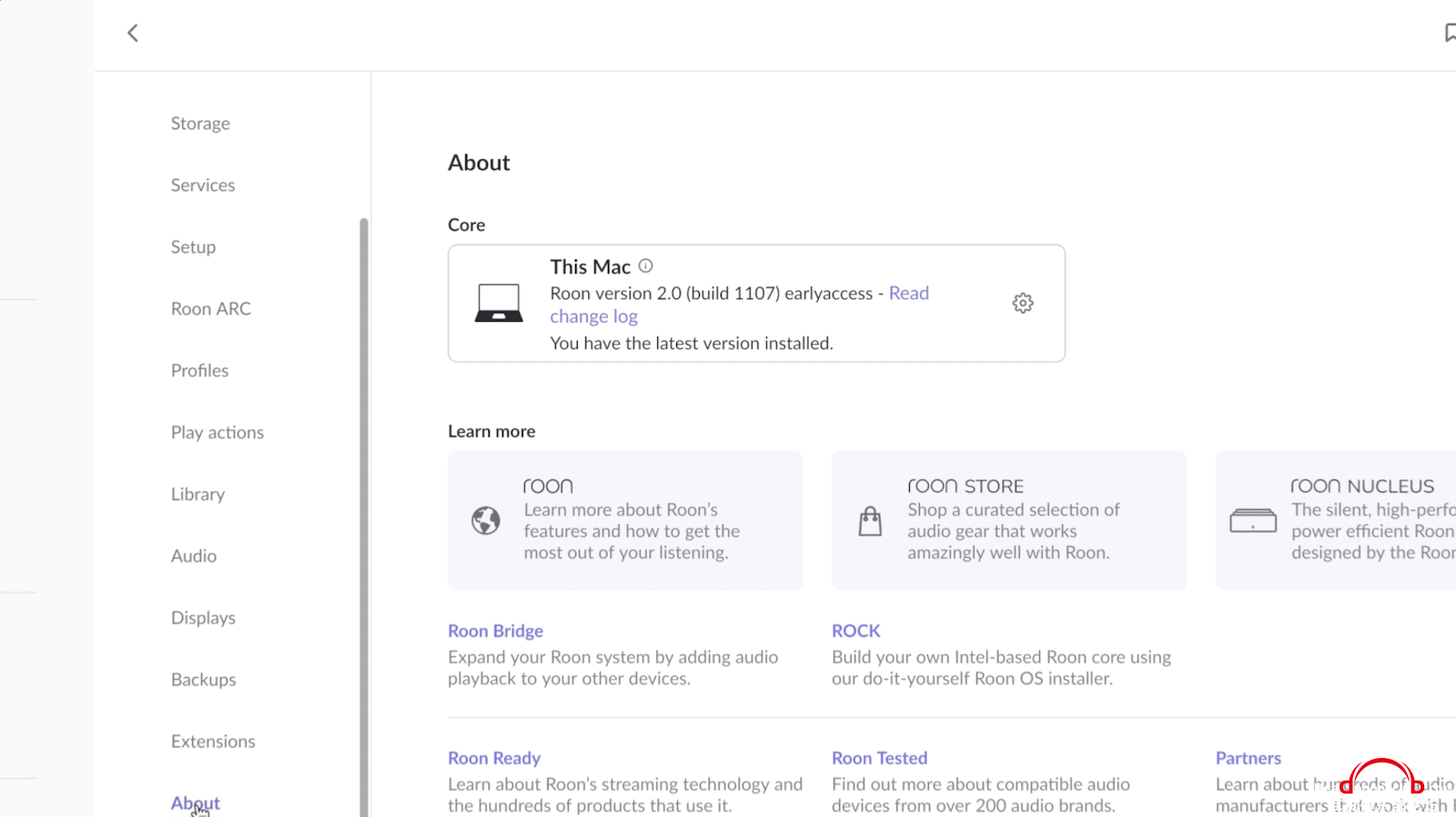Click the 'Core' section heading
The width and height of the screenshot is (1456, 817).
pos(466,226)
